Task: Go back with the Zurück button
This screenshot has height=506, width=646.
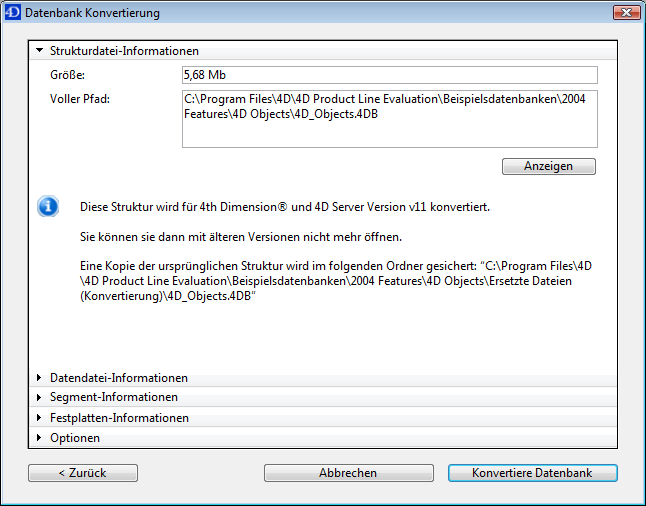Action: [83, 473]
